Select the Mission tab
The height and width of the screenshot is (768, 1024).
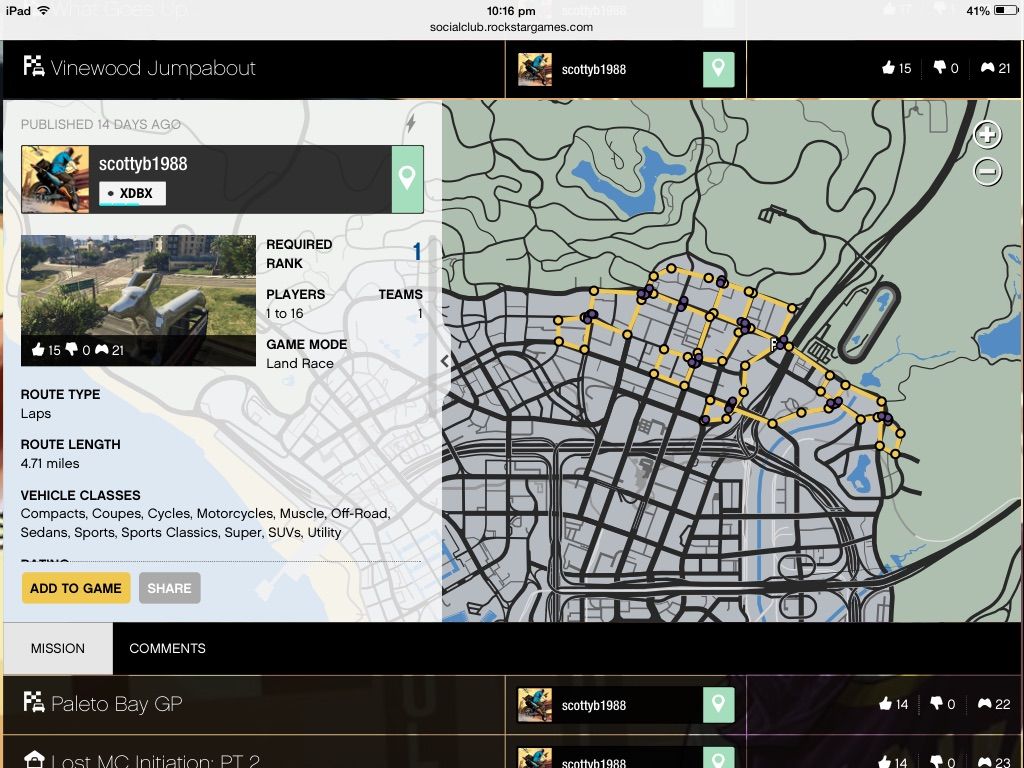point(58,648)
